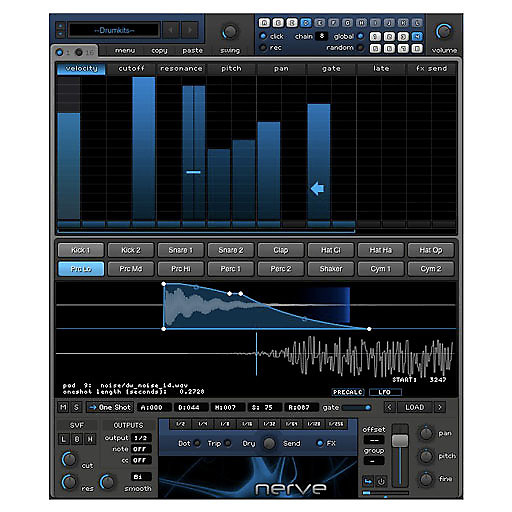Image resolution: width=512 pixels, height=512 pixels.
Task: Click the previous preset arrow button
Action: click(171, 30)
